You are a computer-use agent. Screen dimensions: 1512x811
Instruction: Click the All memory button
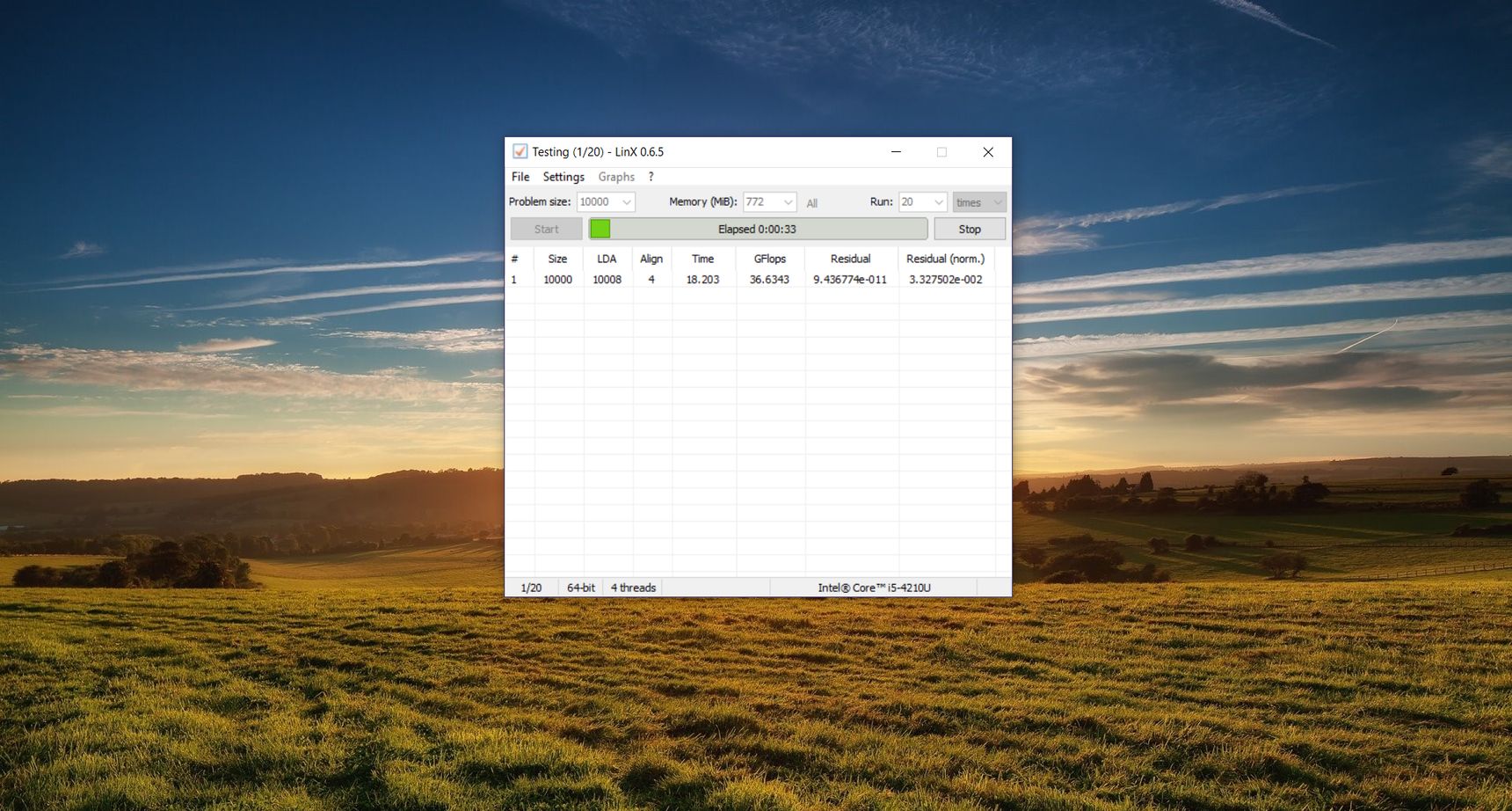[x=812, y=203]
